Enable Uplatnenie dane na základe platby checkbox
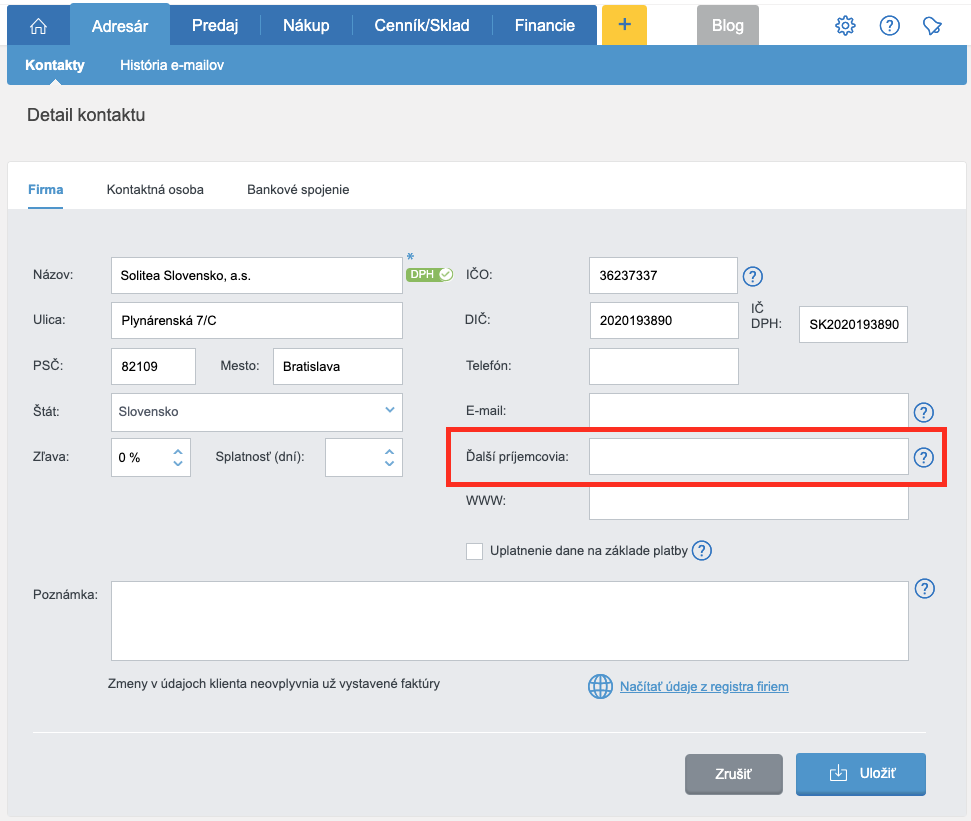This screenshot has height=821, width=971. click(x=475, y=551)
